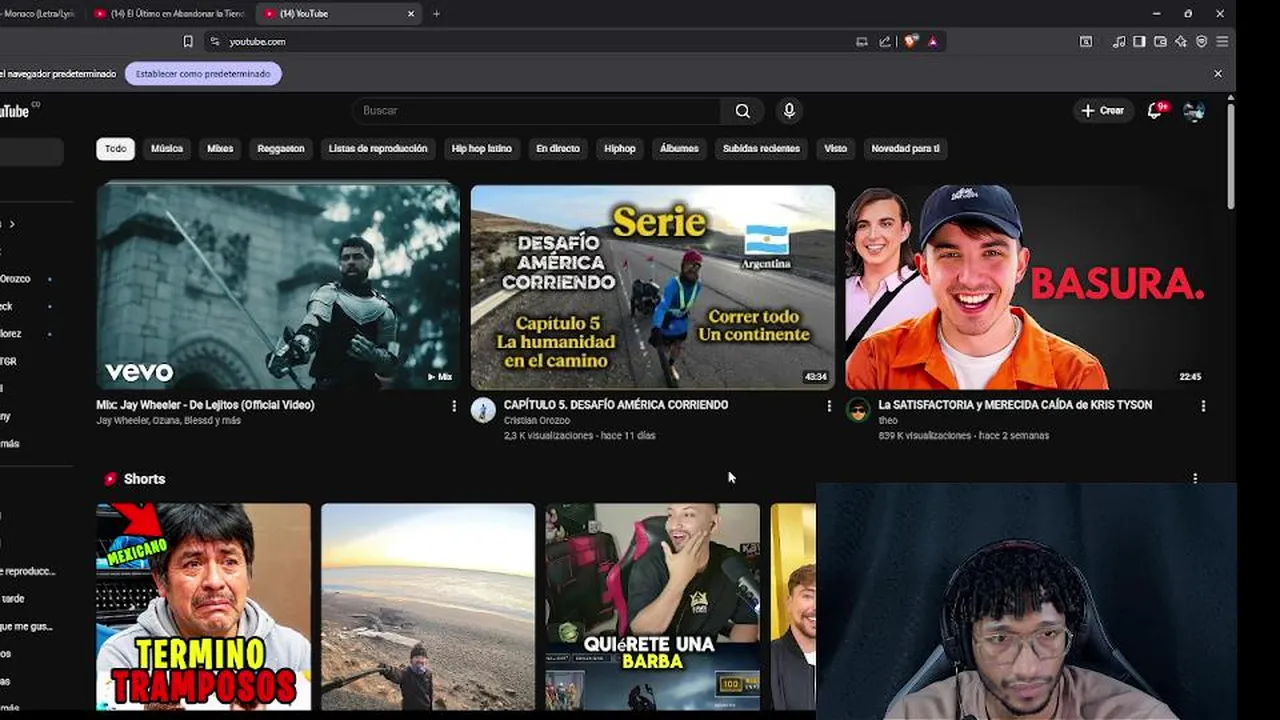Select the Mixes filter chip

click(220, 148)
